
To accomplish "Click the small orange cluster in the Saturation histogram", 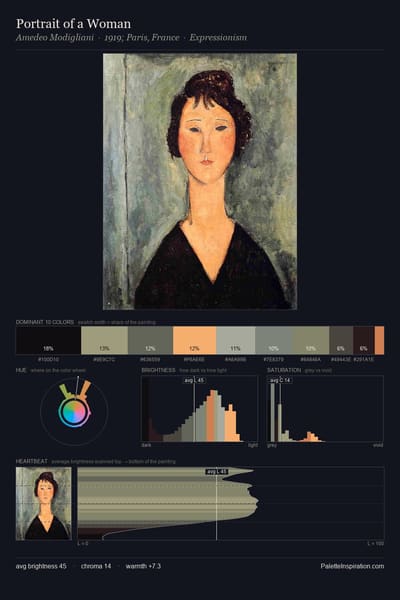I will [312, 437].
